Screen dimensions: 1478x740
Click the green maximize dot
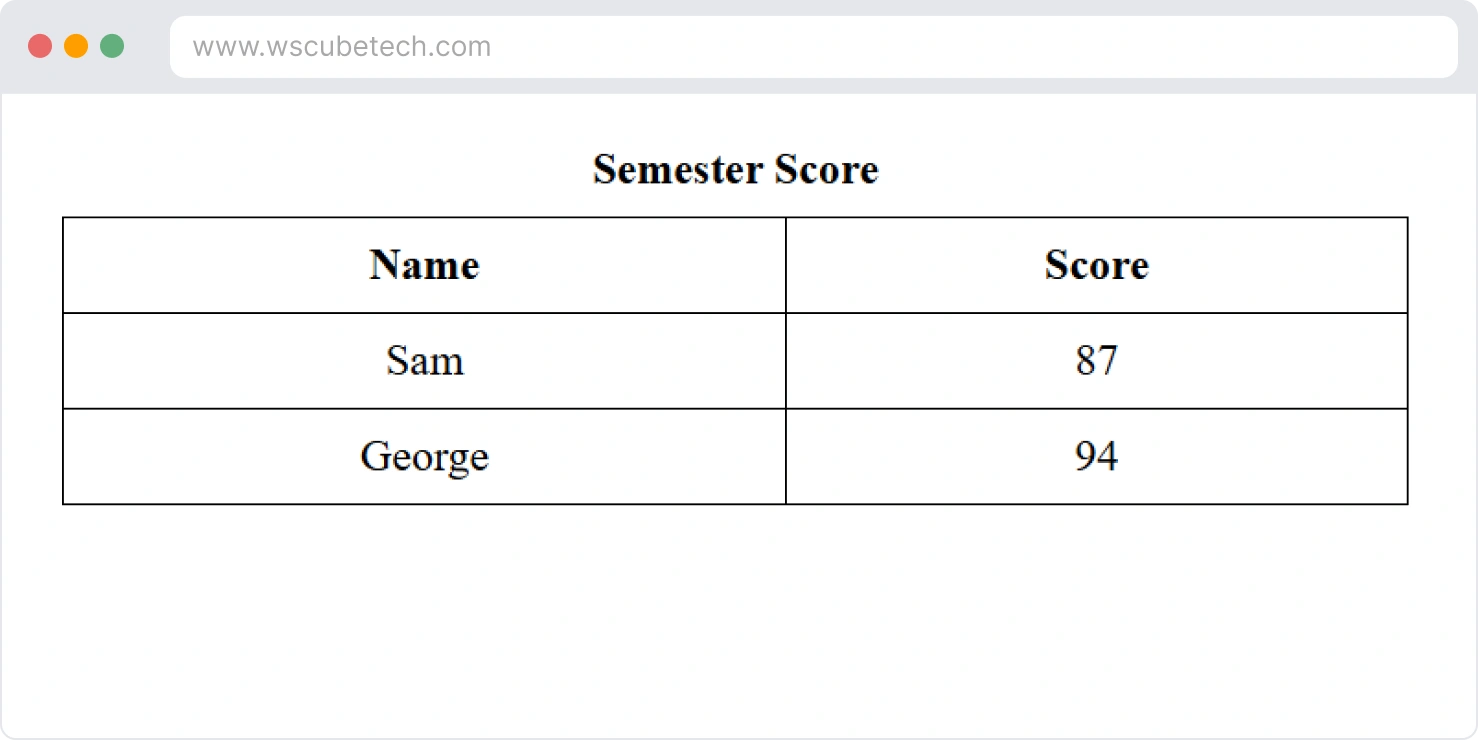click(x=112, y=46)
